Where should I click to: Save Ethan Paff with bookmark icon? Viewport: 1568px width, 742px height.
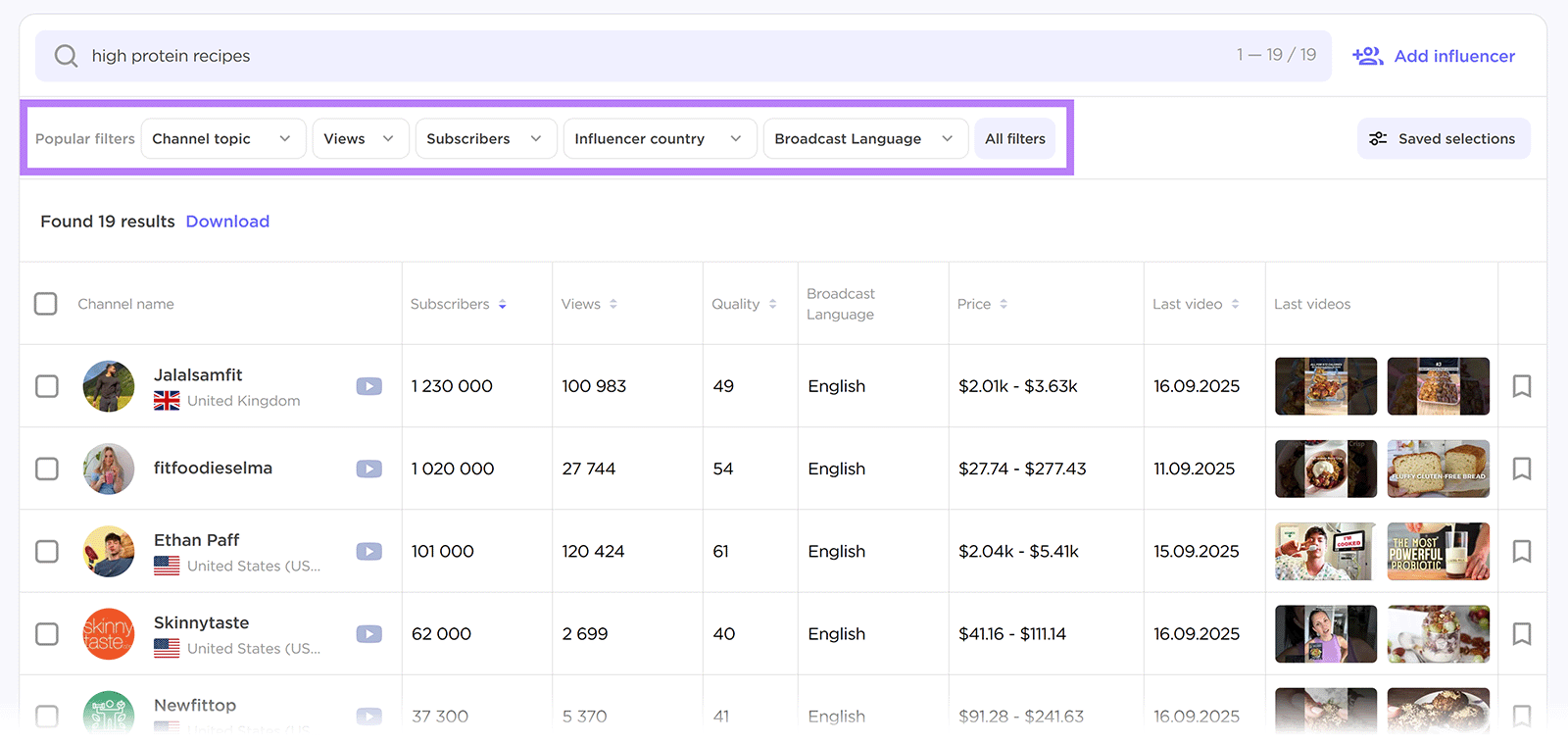[1521, 552]
